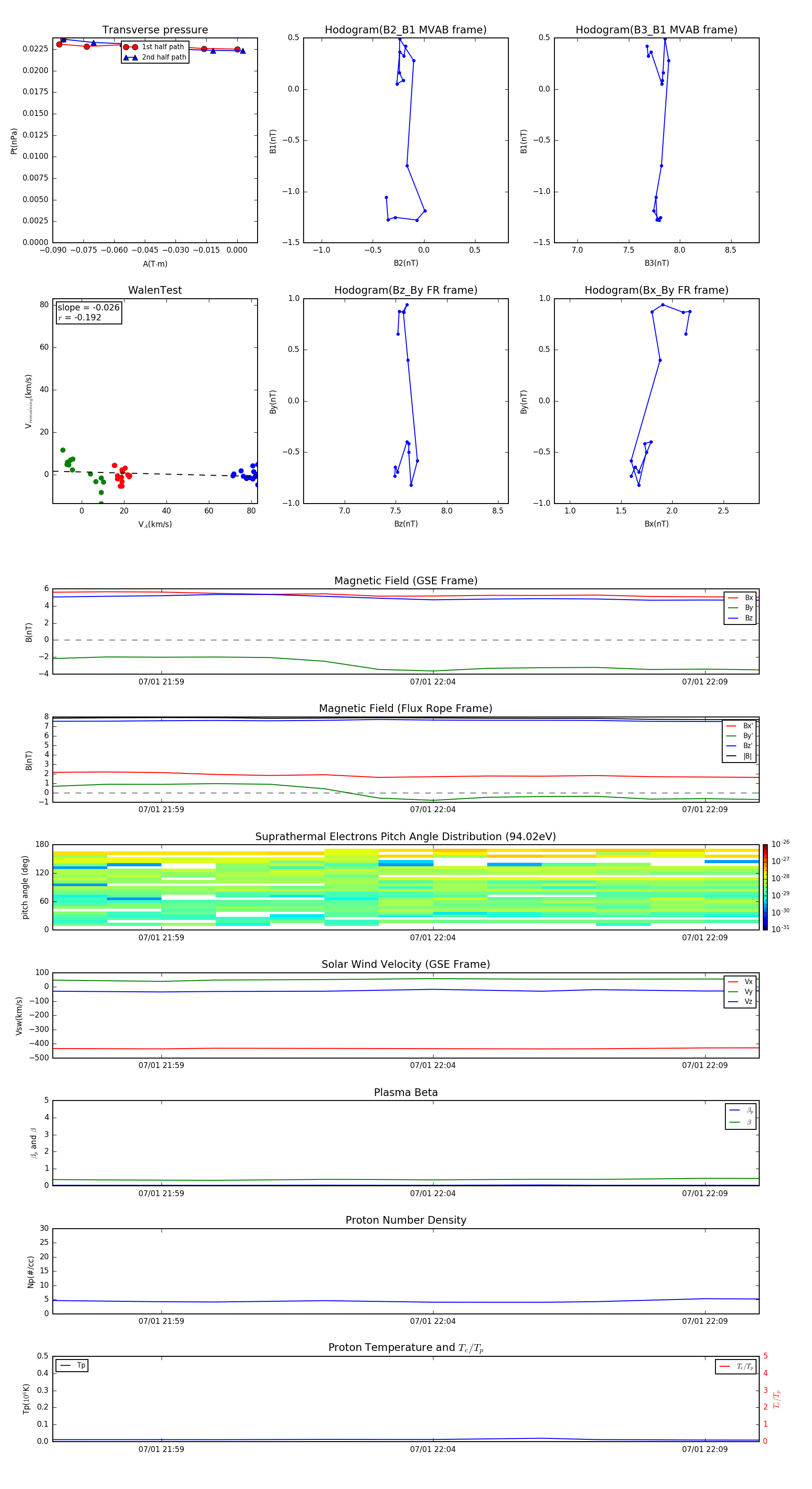The height and width of the screenshot is (1489, 812).
Task: Click the 'Magnetic Field (GSE Frame)' title
Action: [406, 581]
